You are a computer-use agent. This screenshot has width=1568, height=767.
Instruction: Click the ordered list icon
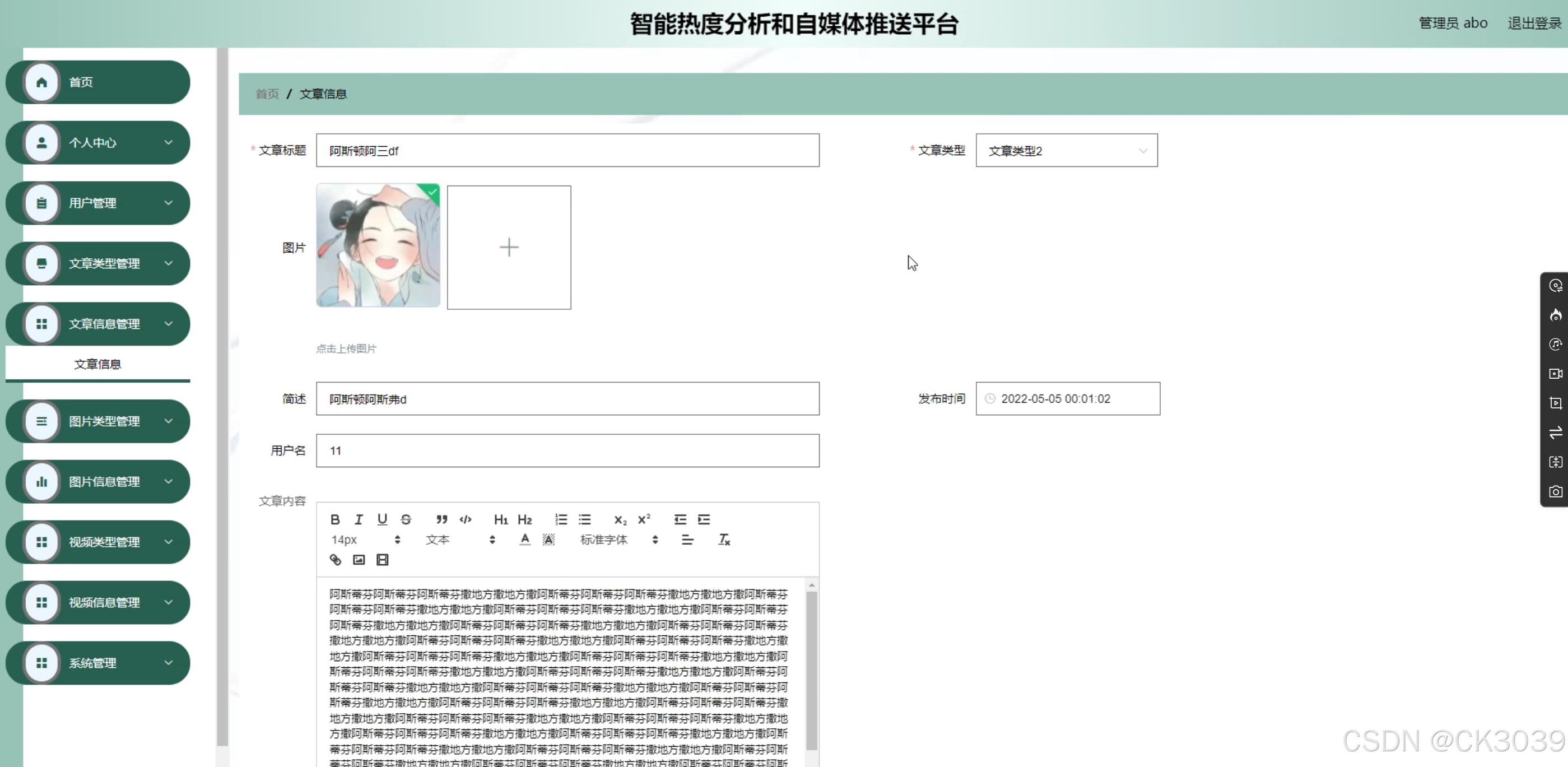pos(561,519)
